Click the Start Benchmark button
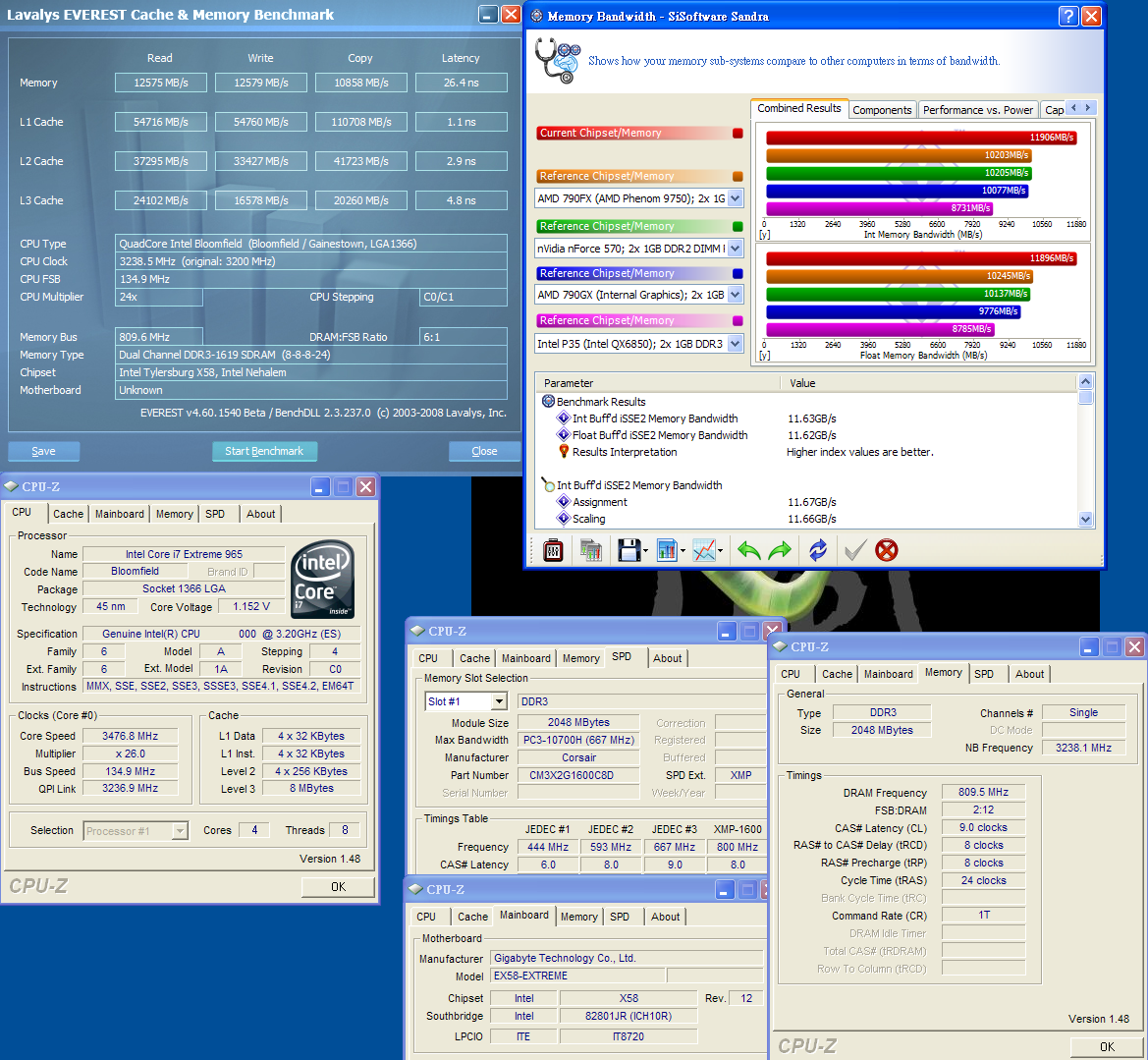The width and height of the screenshot is (1148, 1060). click(x=264, y=451)
